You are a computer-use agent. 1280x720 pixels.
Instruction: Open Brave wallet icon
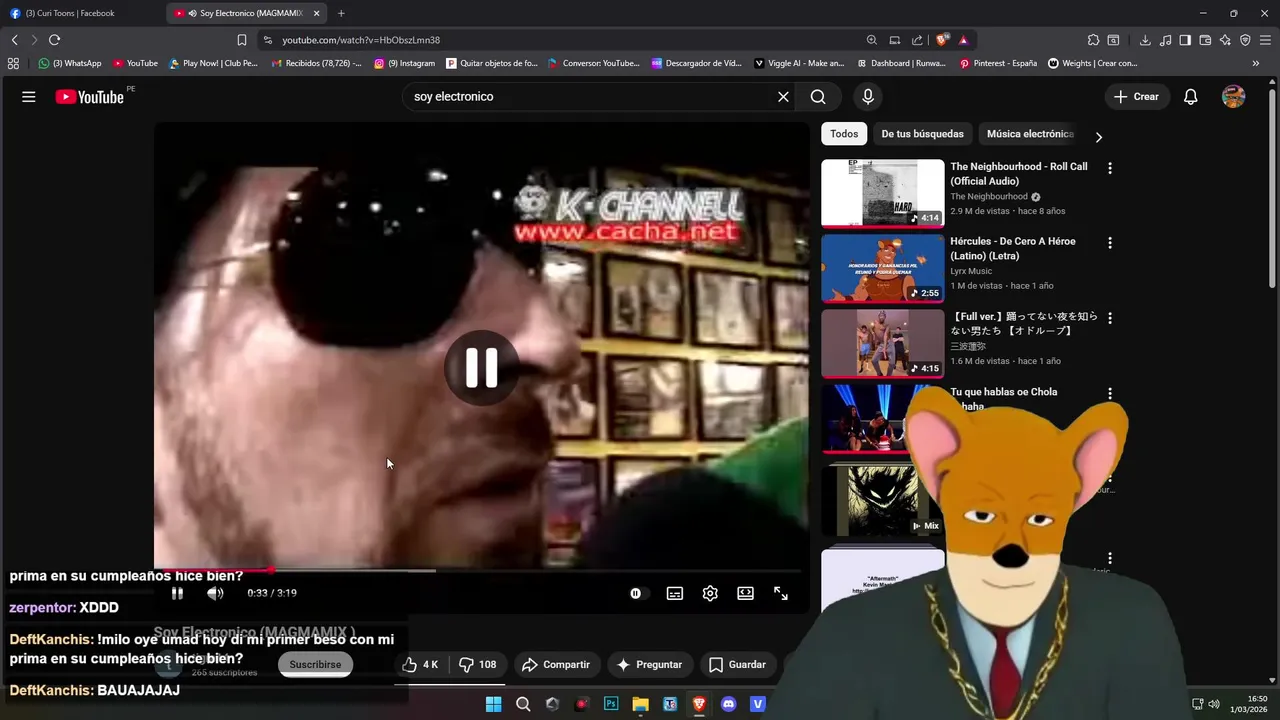(x=1205, y=40)
